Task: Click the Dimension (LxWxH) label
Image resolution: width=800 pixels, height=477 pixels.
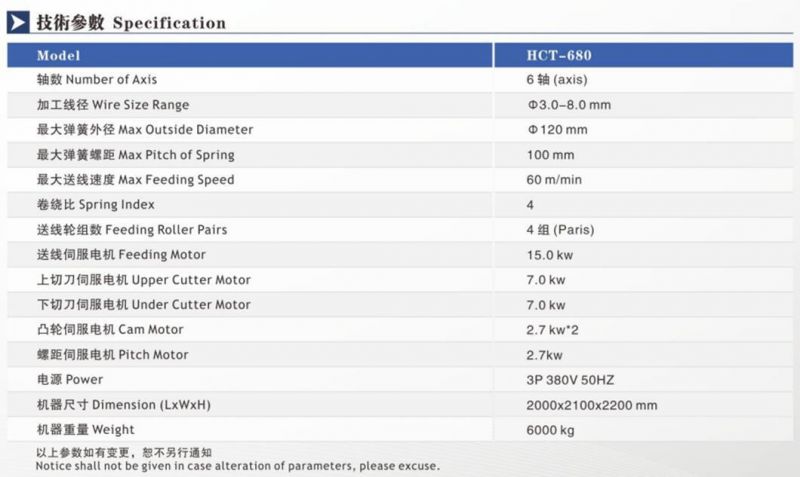Action: 124,405
